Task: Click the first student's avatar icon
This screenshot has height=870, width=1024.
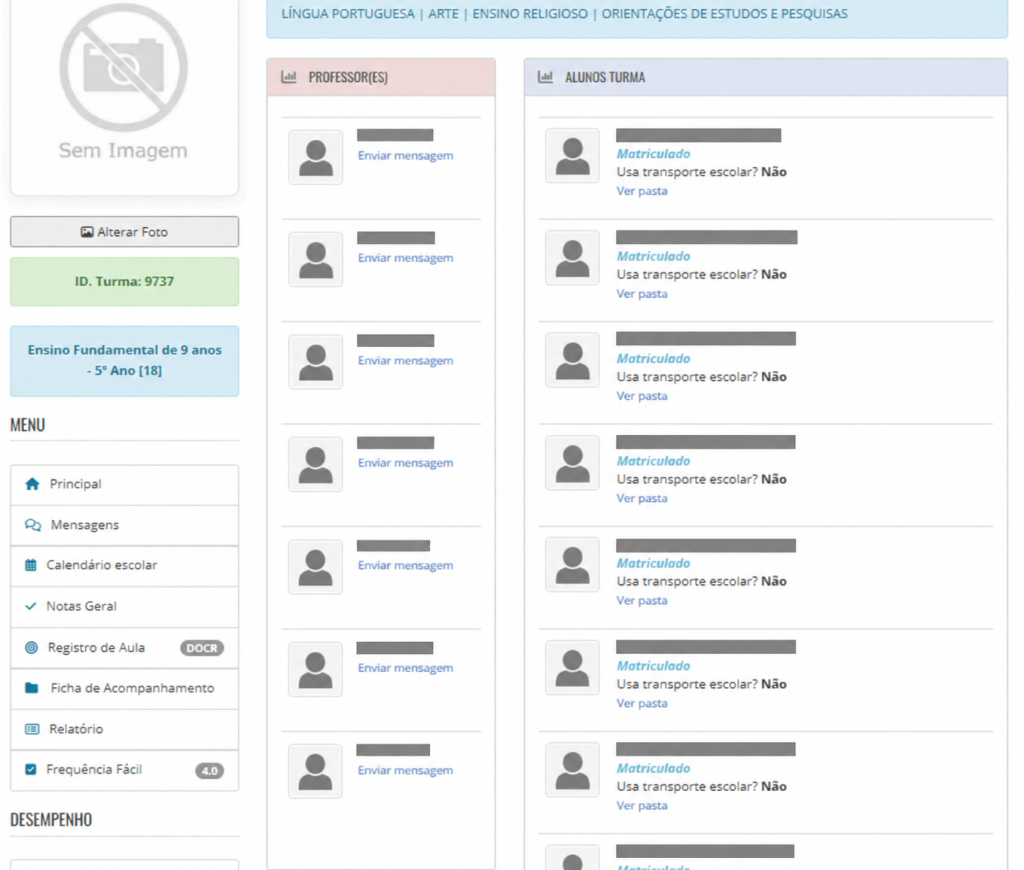Action: click(573, 155)
